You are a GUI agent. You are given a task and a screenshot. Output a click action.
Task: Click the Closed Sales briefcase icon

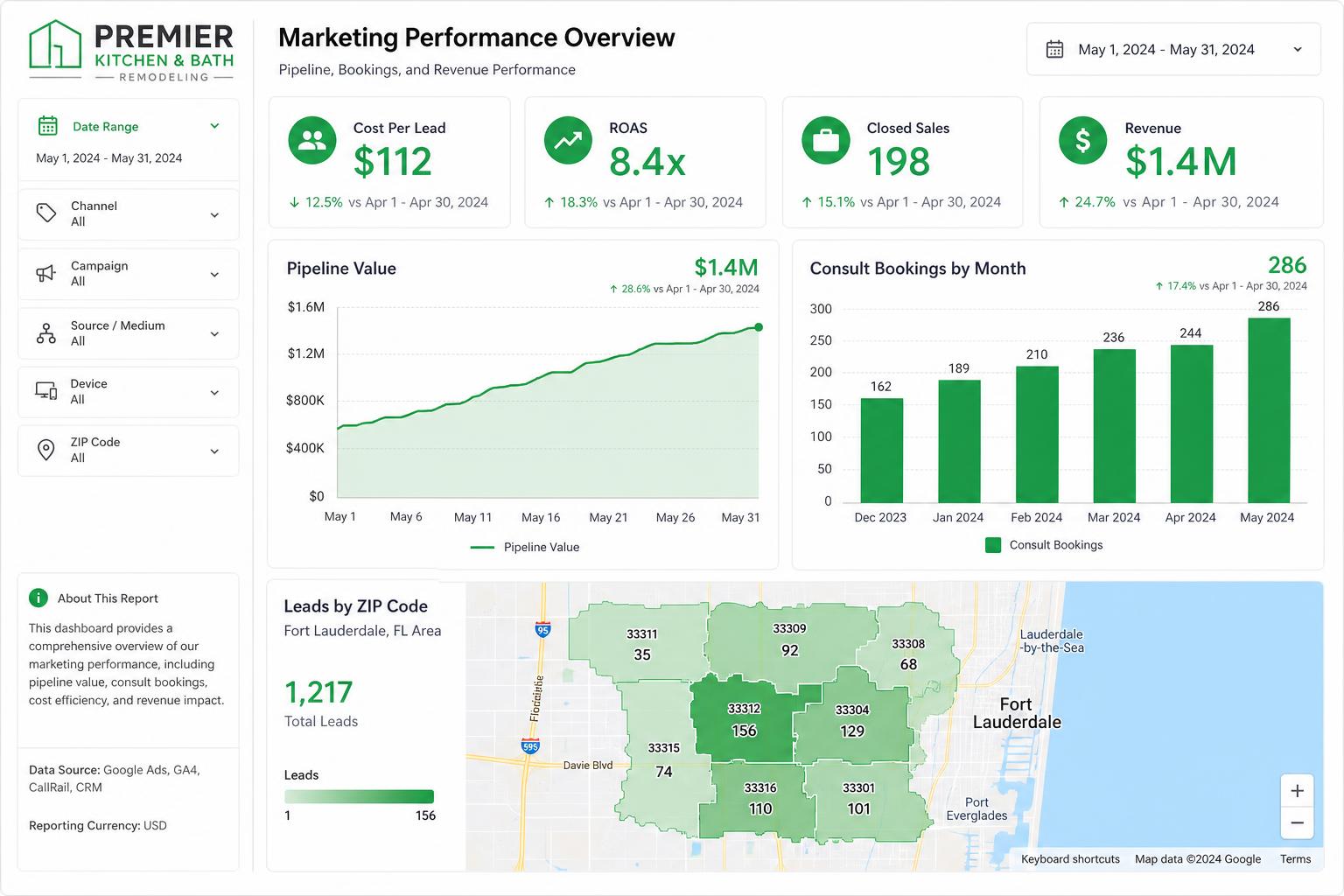(x=825, y=141)
